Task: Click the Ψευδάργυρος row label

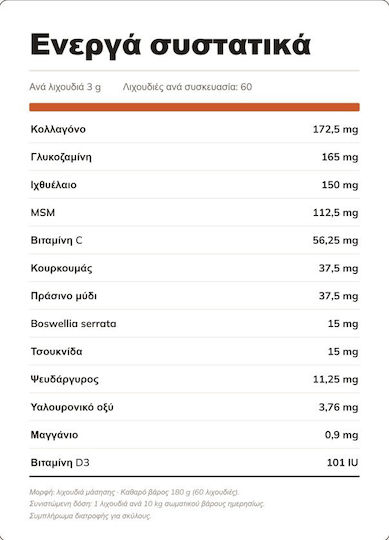Action: [x=64, y=379]
